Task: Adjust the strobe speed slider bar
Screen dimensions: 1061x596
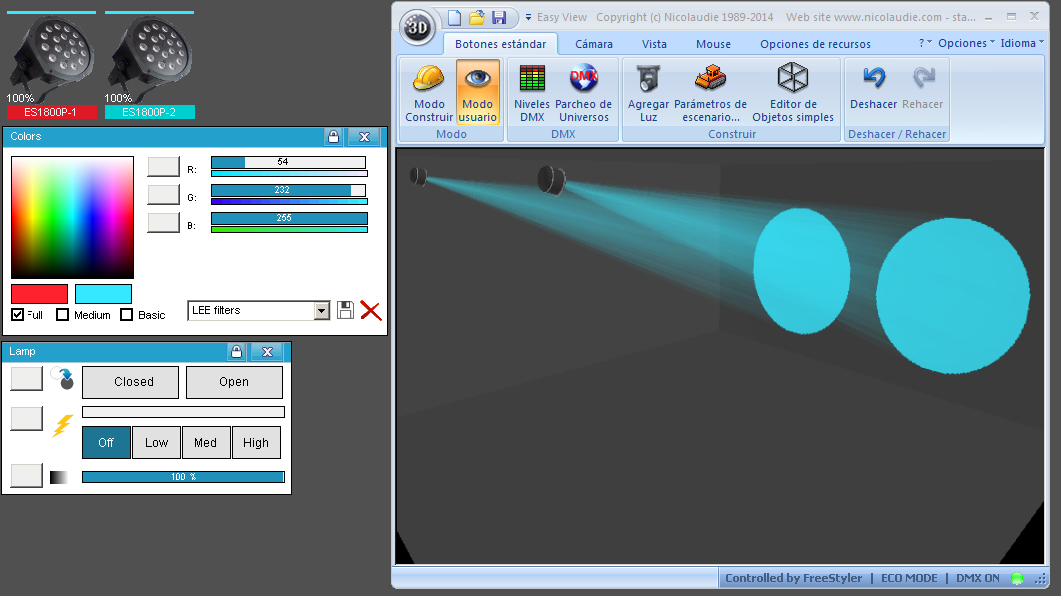Action: (x=183, y=412)
